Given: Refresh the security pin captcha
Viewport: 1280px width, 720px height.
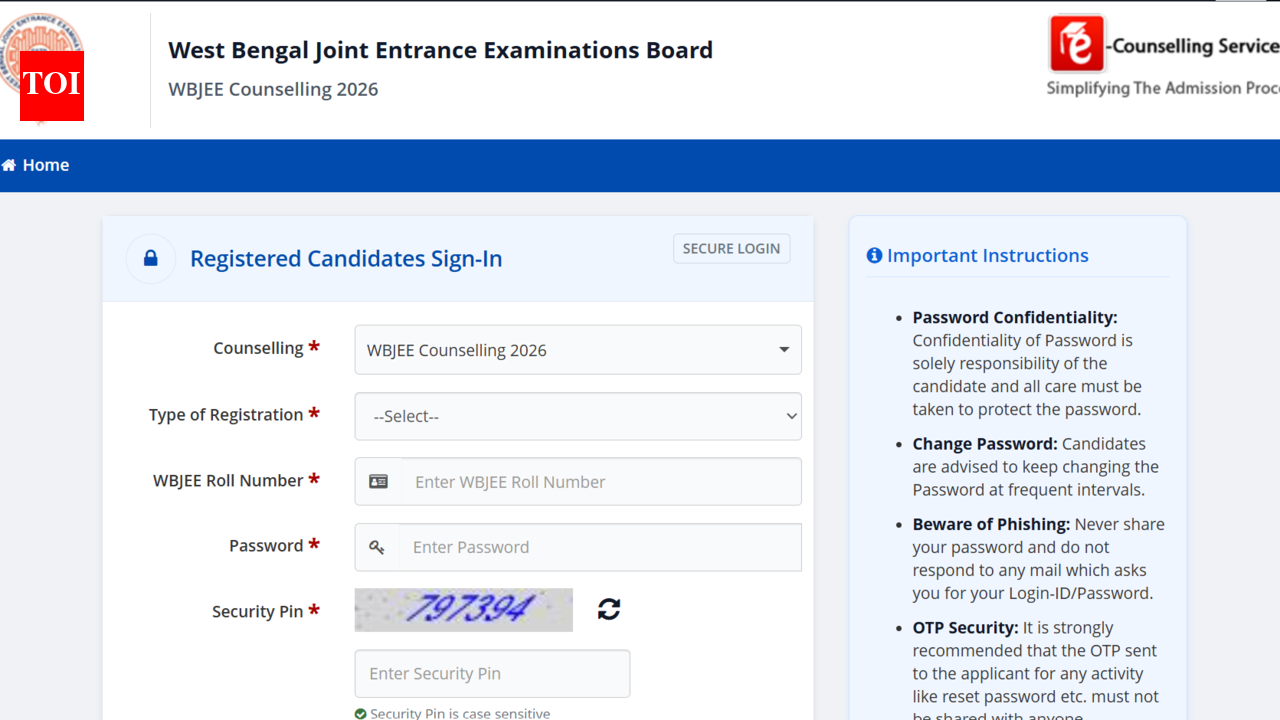Looking at the screenshot, I should [x=609, y=609].
